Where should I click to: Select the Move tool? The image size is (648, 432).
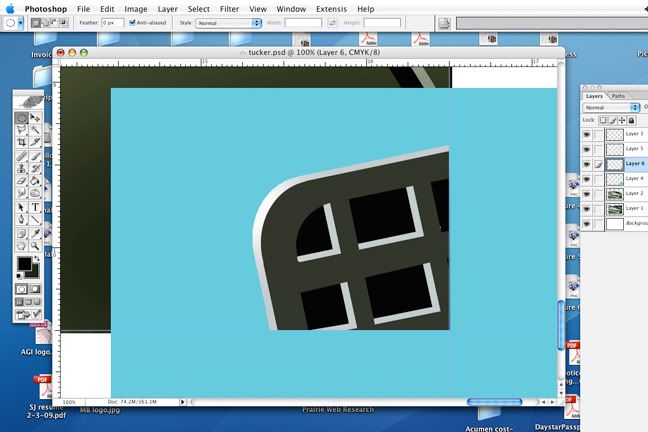click(x=35, y=118)
